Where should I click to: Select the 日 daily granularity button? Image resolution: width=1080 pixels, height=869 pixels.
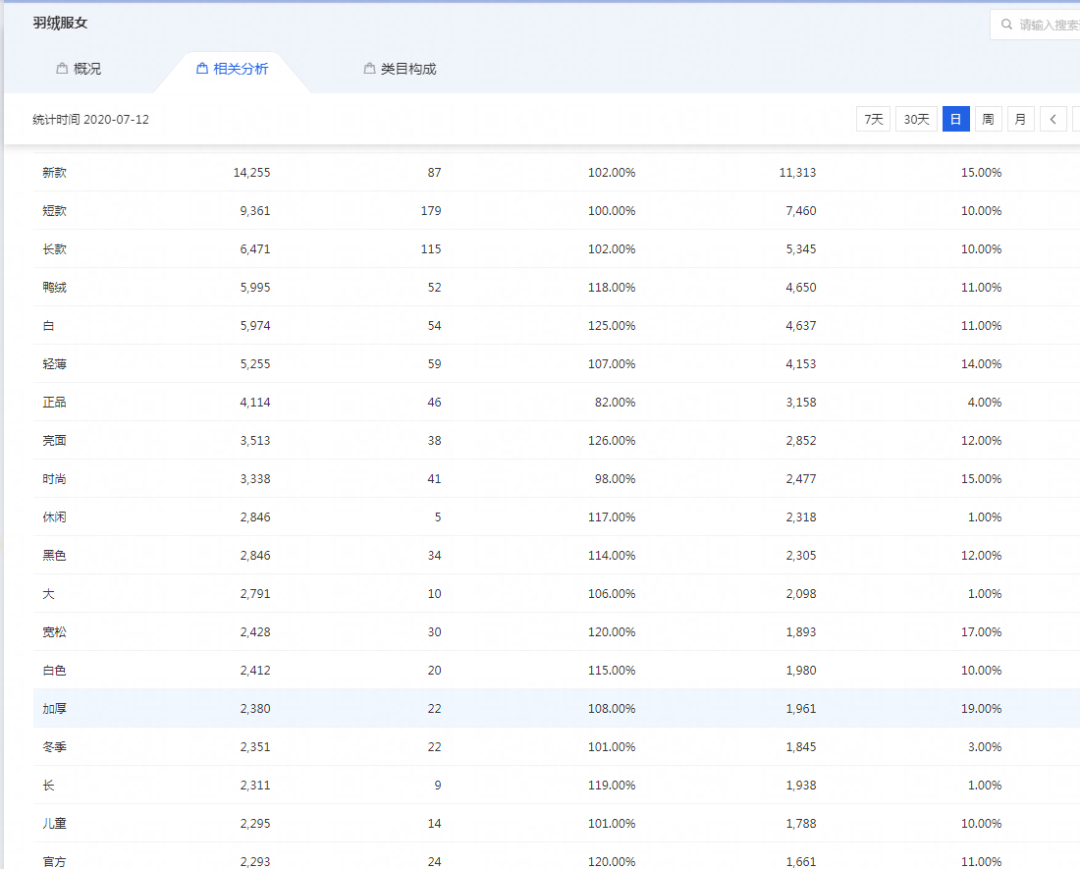point(956,119)
